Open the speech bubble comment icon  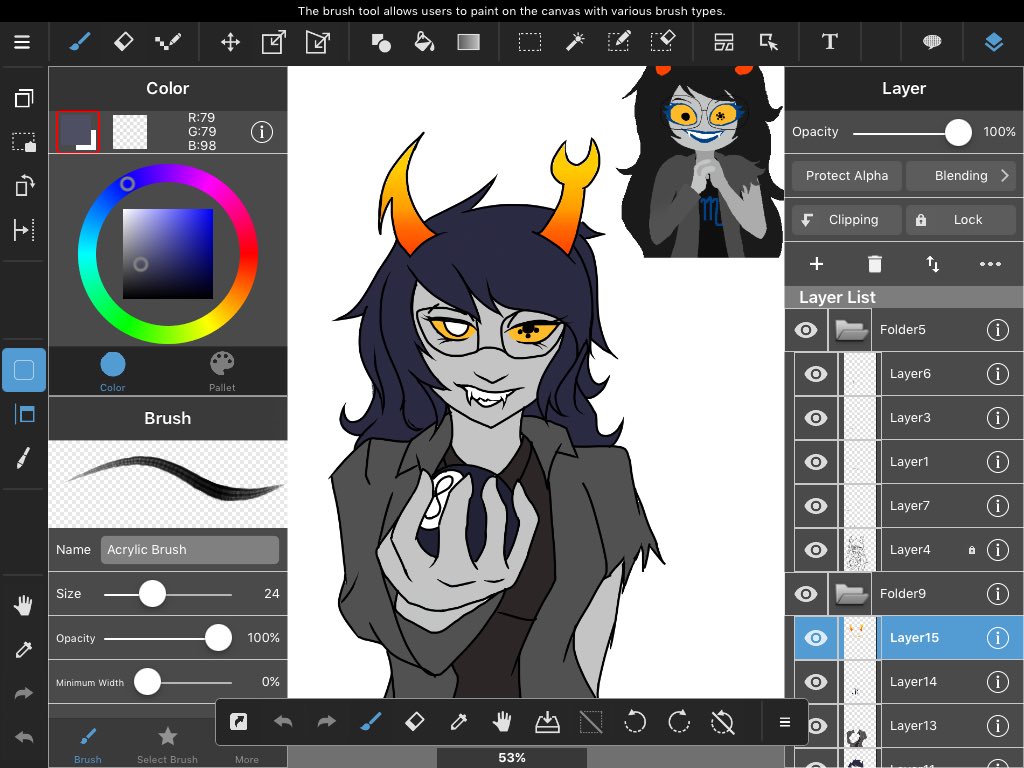point(932,42)
